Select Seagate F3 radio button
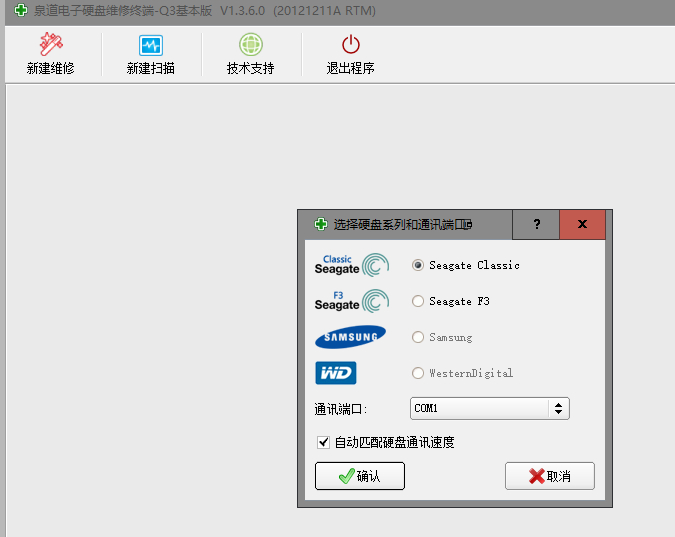 click(x=418, y=301)
